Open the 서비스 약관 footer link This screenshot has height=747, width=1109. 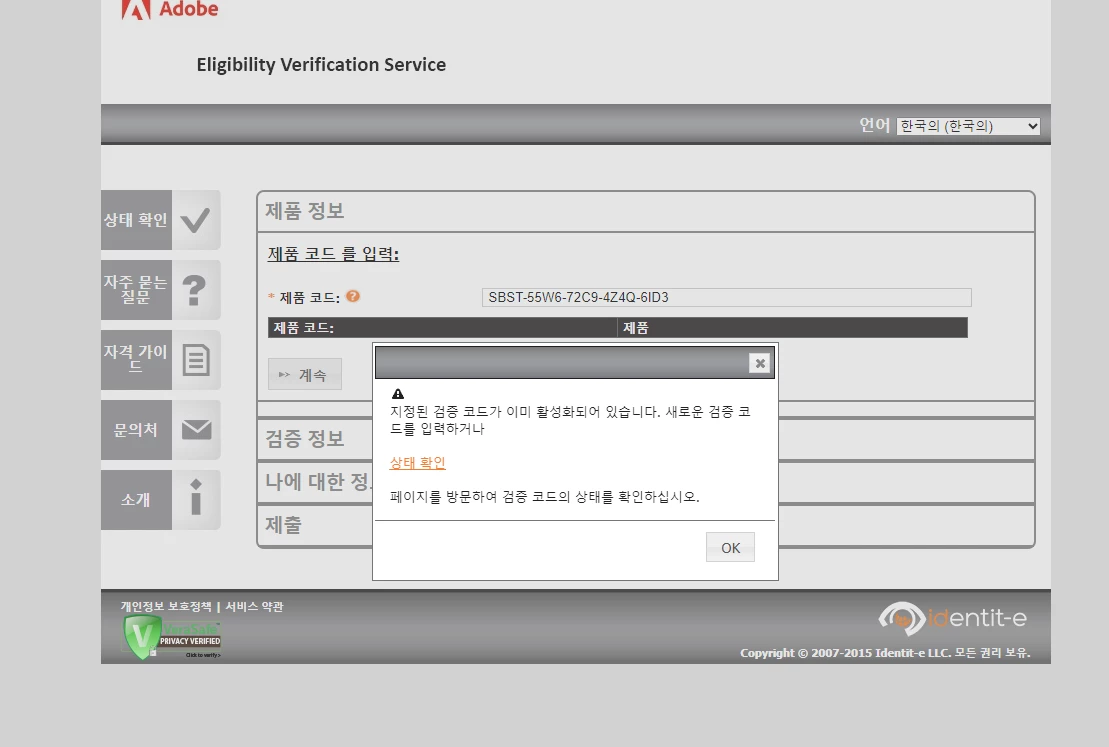click(254, 606)
